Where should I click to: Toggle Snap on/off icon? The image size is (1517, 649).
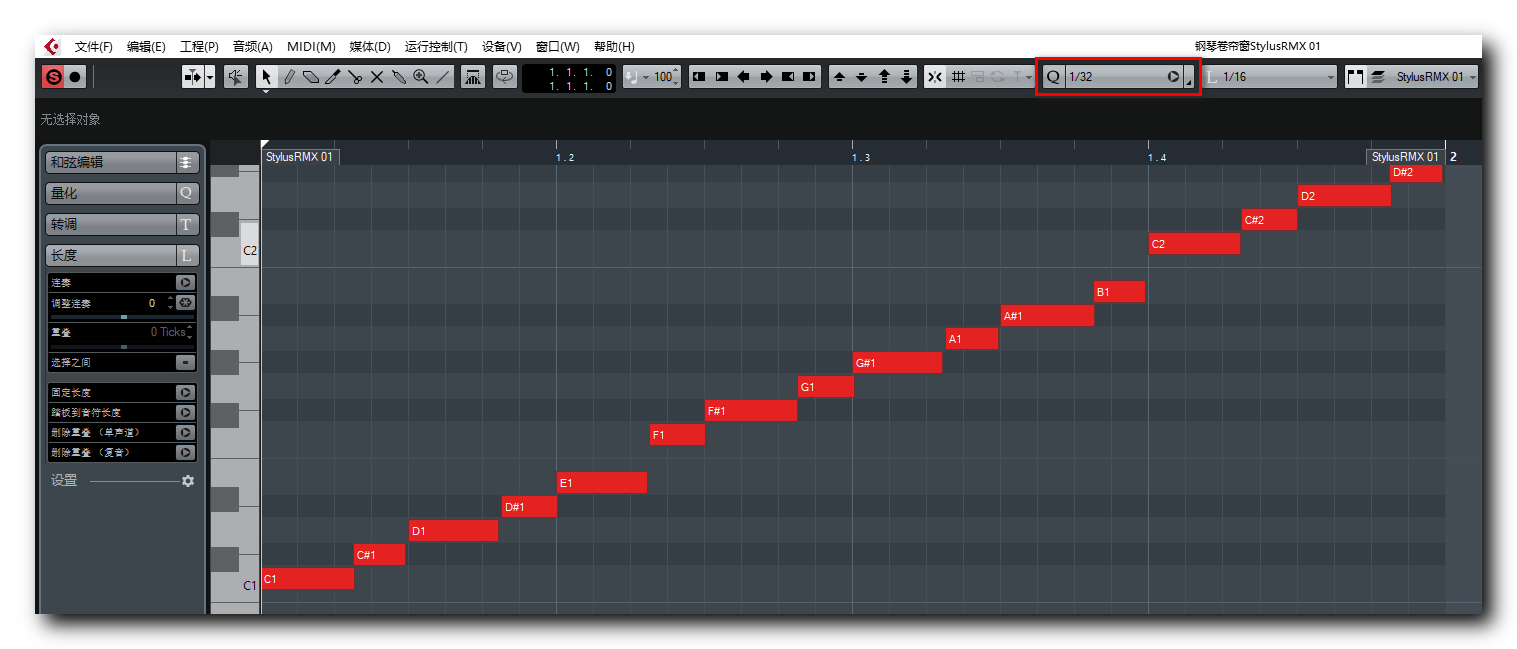pos(935,76)
